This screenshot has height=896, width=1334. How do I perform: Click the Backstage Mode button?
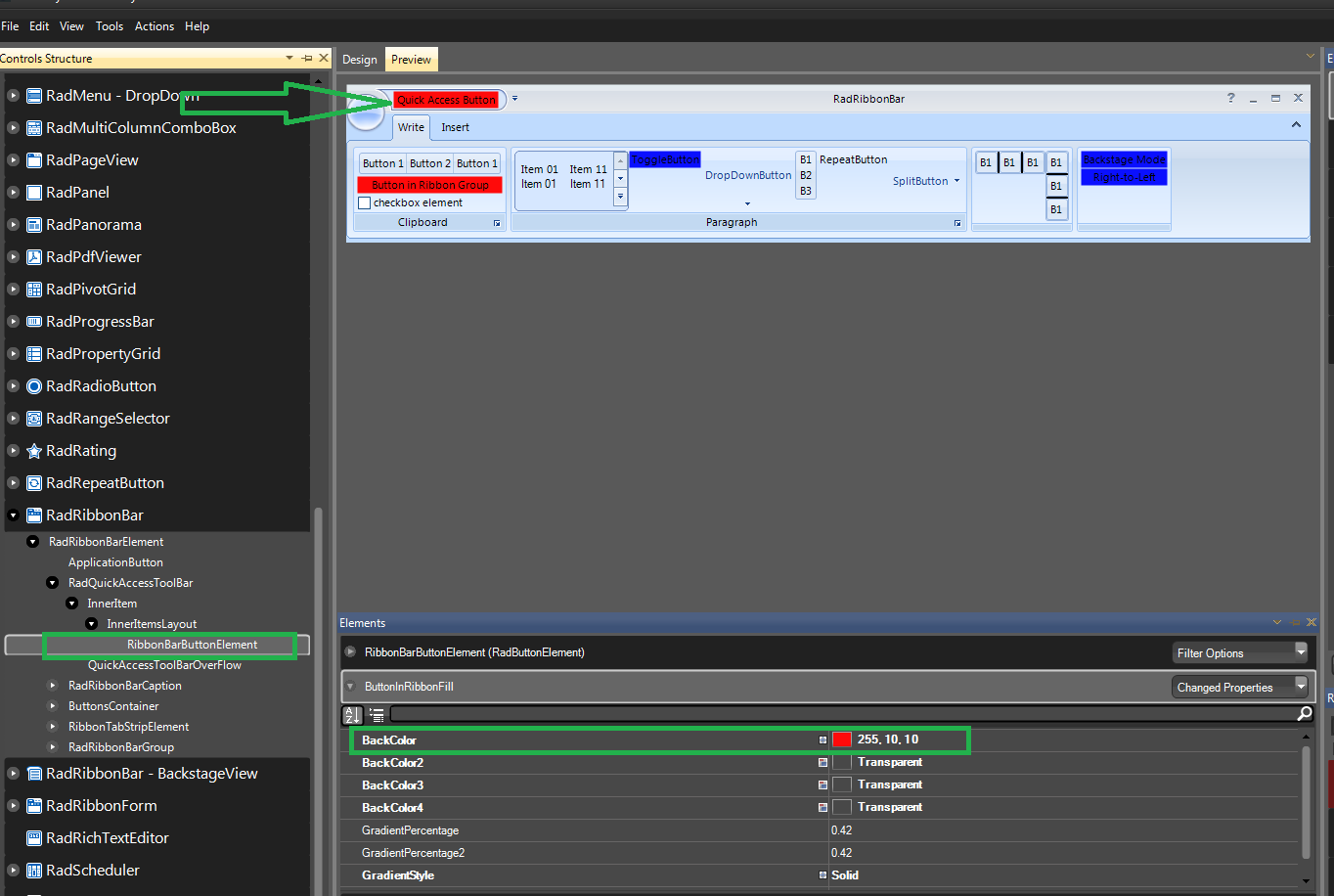point(1124,159)
